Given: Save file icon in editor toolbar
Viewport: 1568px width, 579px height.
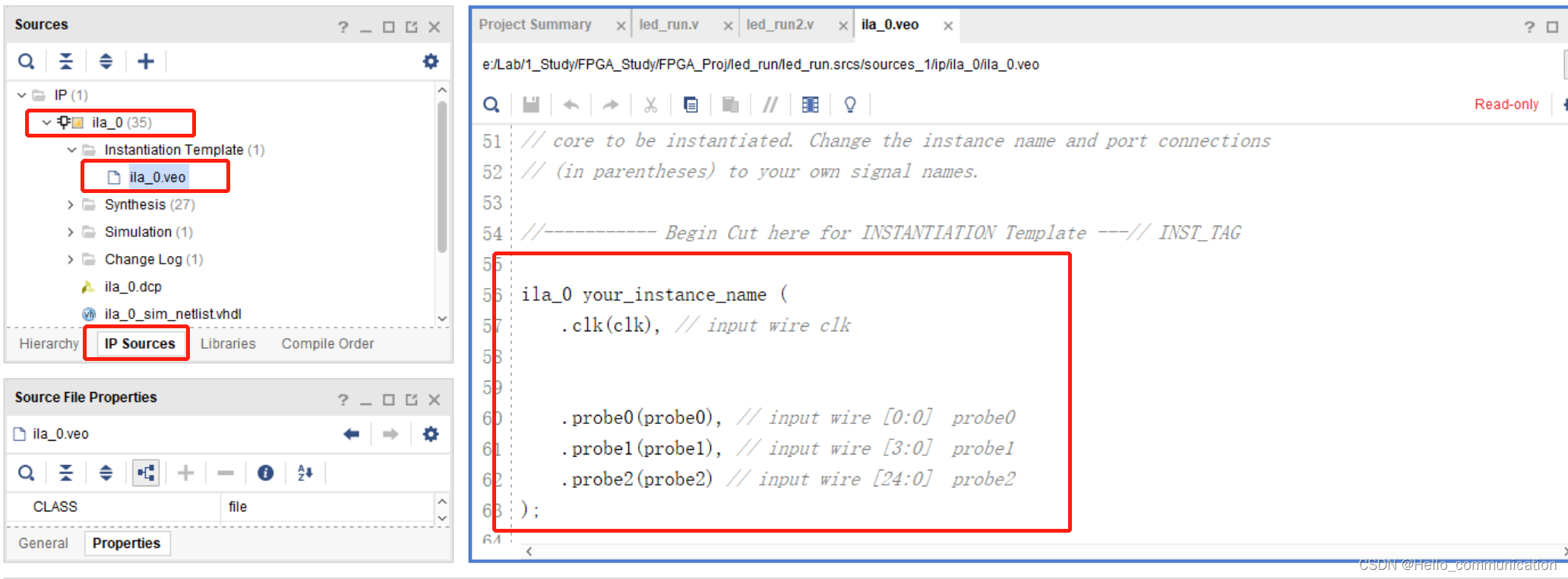Looking at the screenshot, I should point(531,104).
